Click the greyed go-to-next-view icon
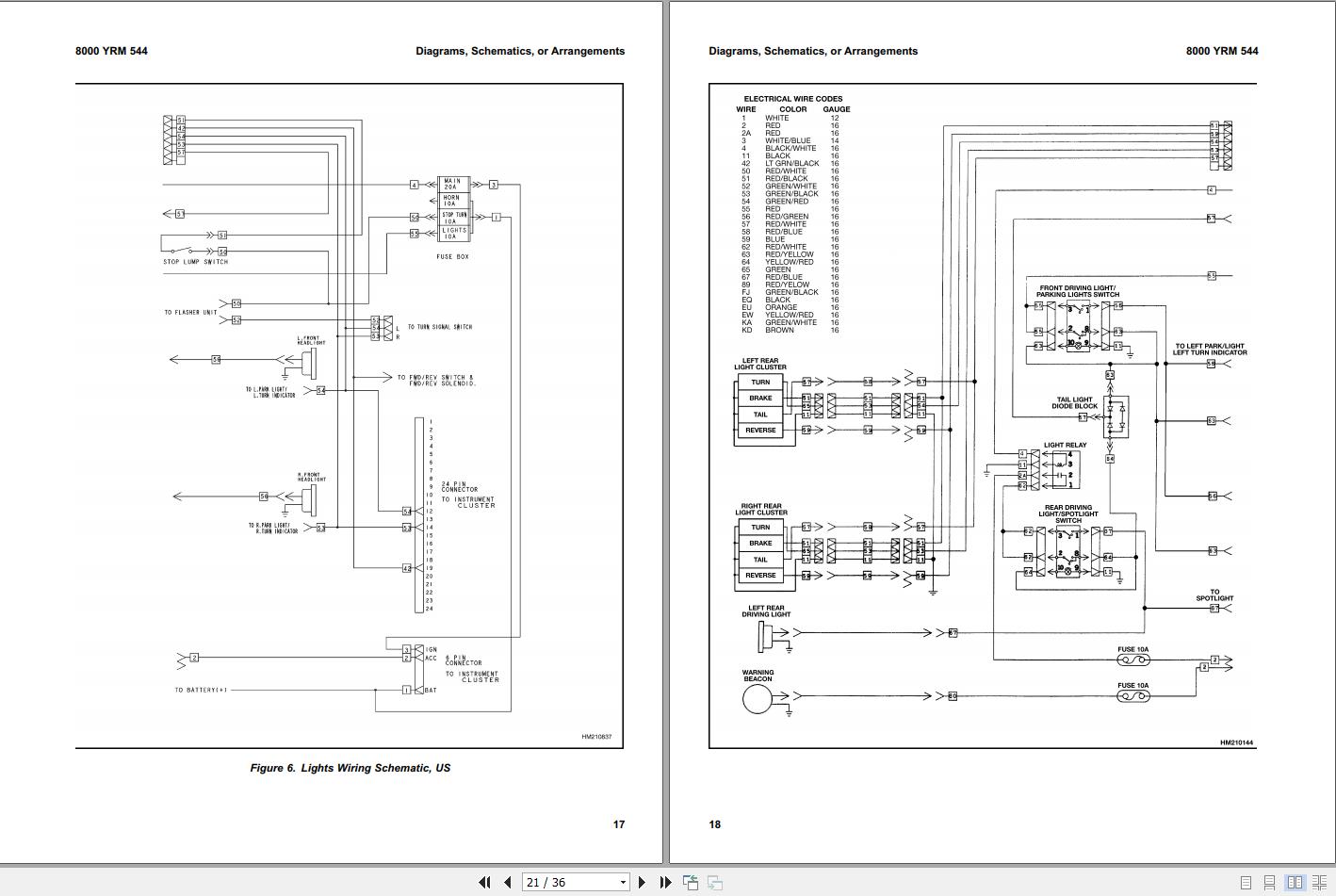Viewport: 1336px width, 896px height. click(715, 883)
